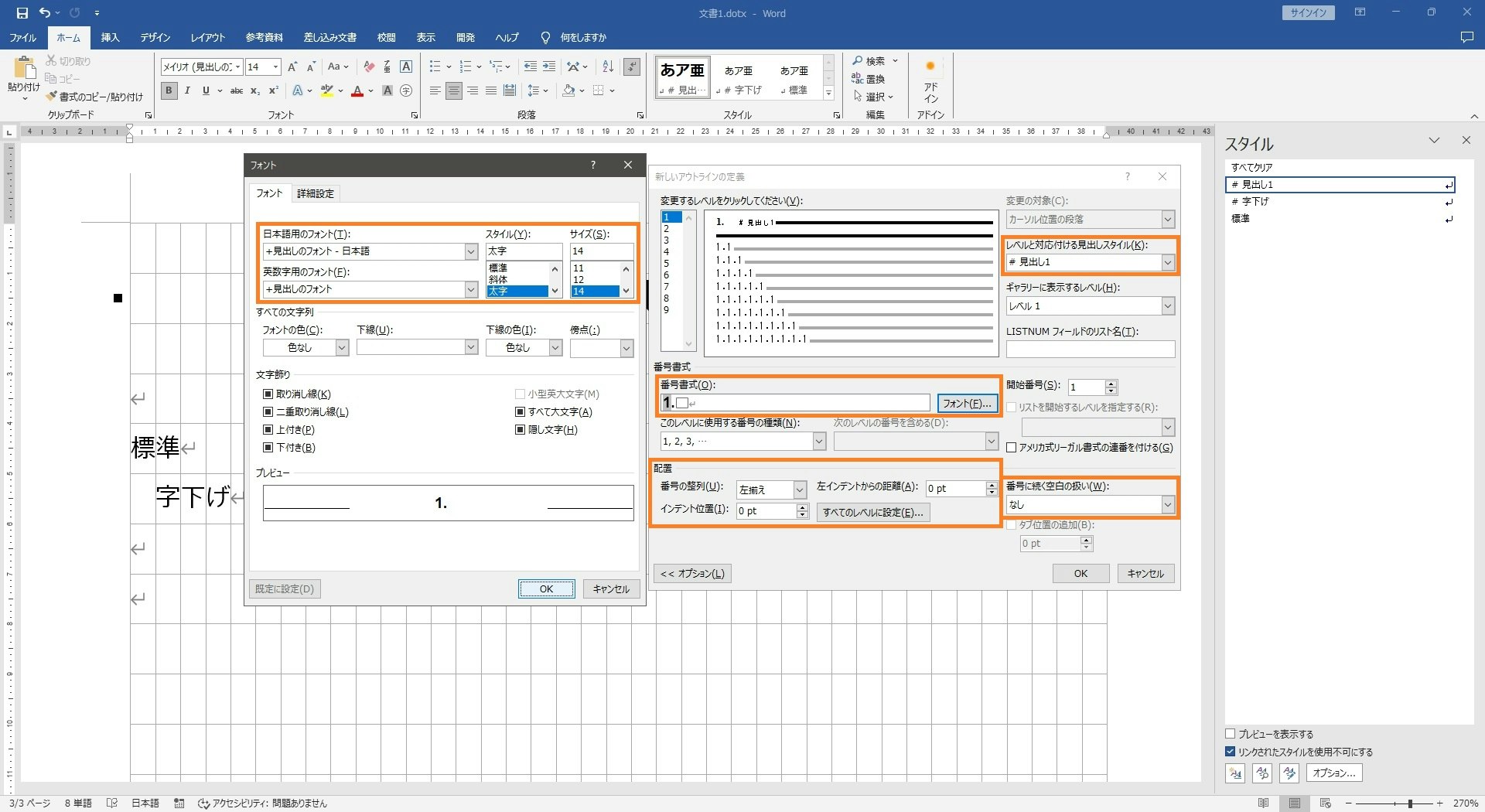Click the sort icon in paragraph group
Viewport: 1485px width, 812px height.
click(x=608, y=67)
